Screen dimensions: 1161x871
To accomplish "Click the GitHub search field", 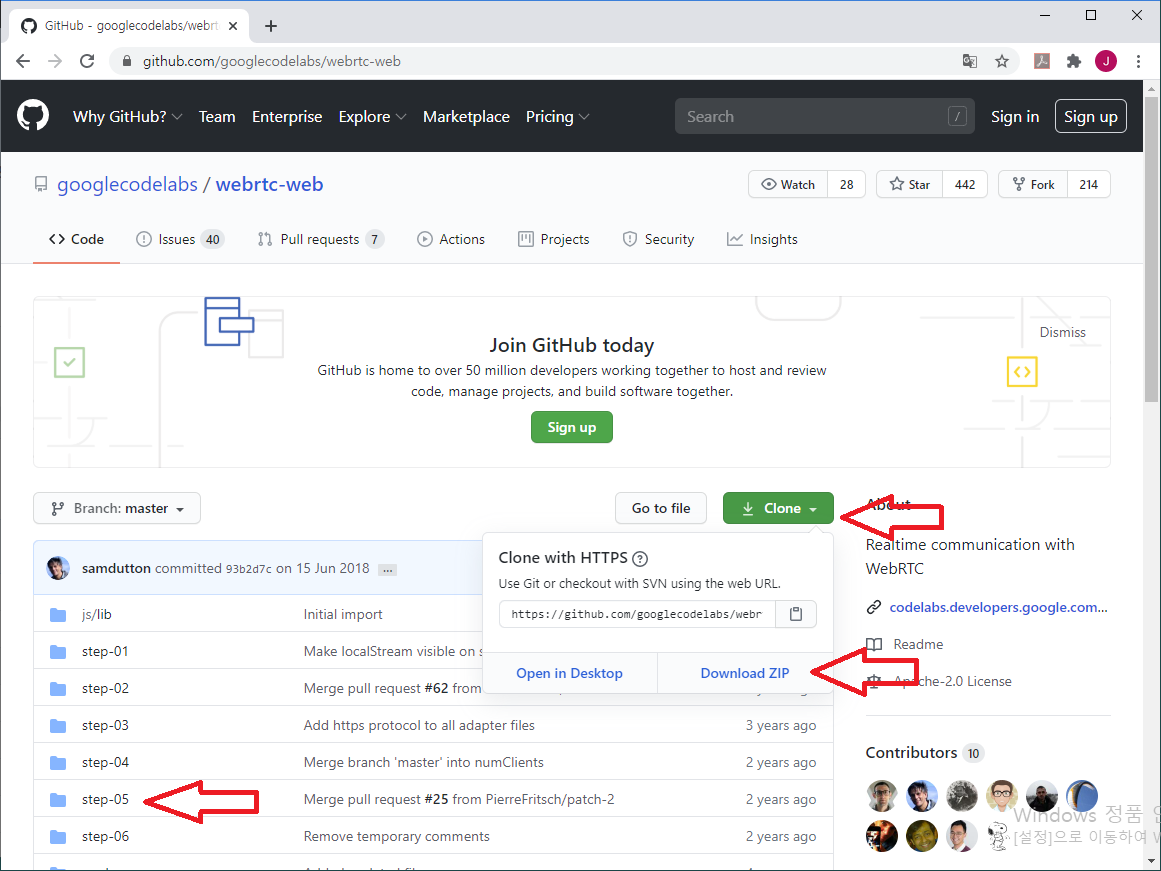I will 824,116.
